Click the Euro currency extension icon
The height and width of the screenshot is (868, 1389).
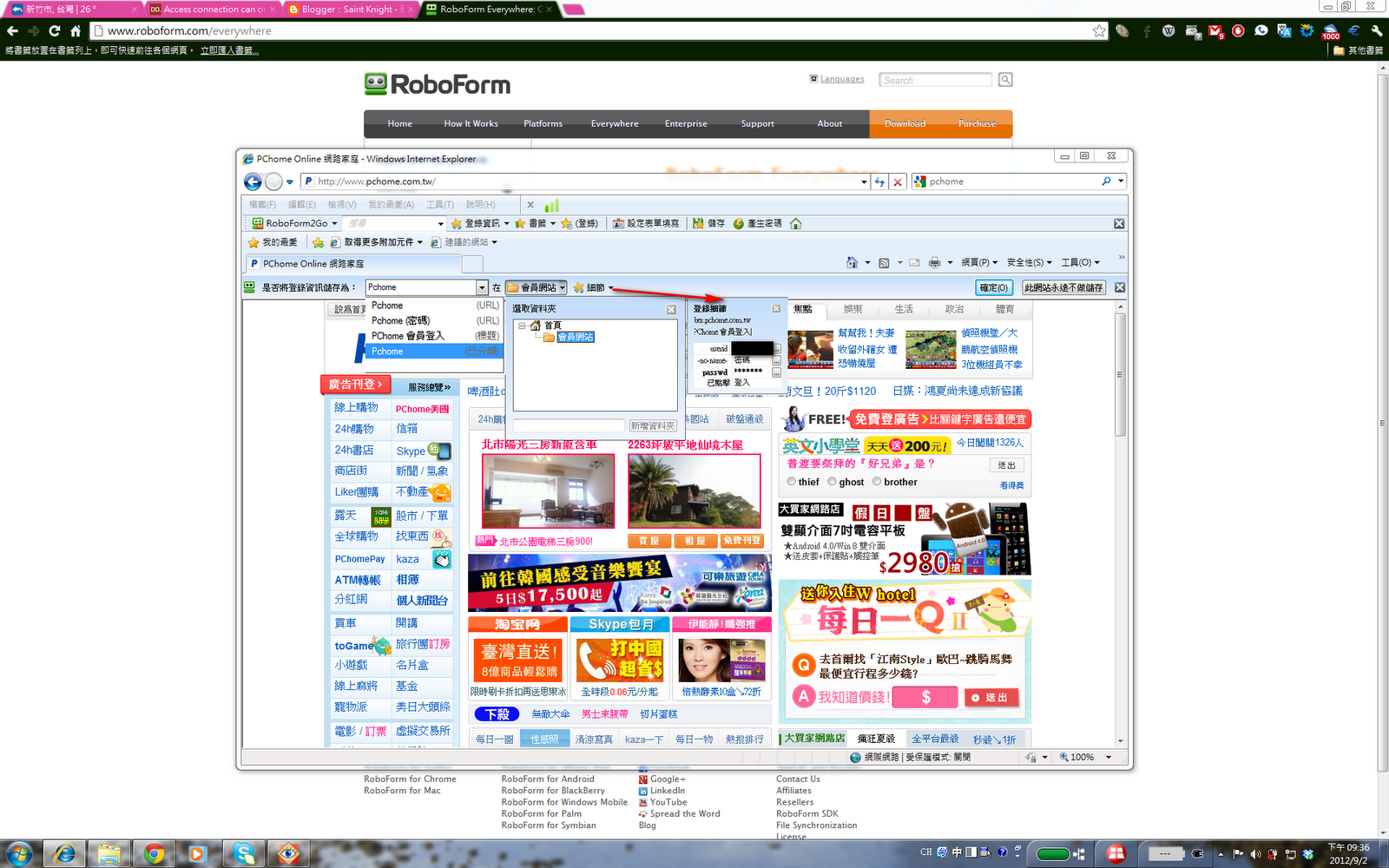point(1353,30)
